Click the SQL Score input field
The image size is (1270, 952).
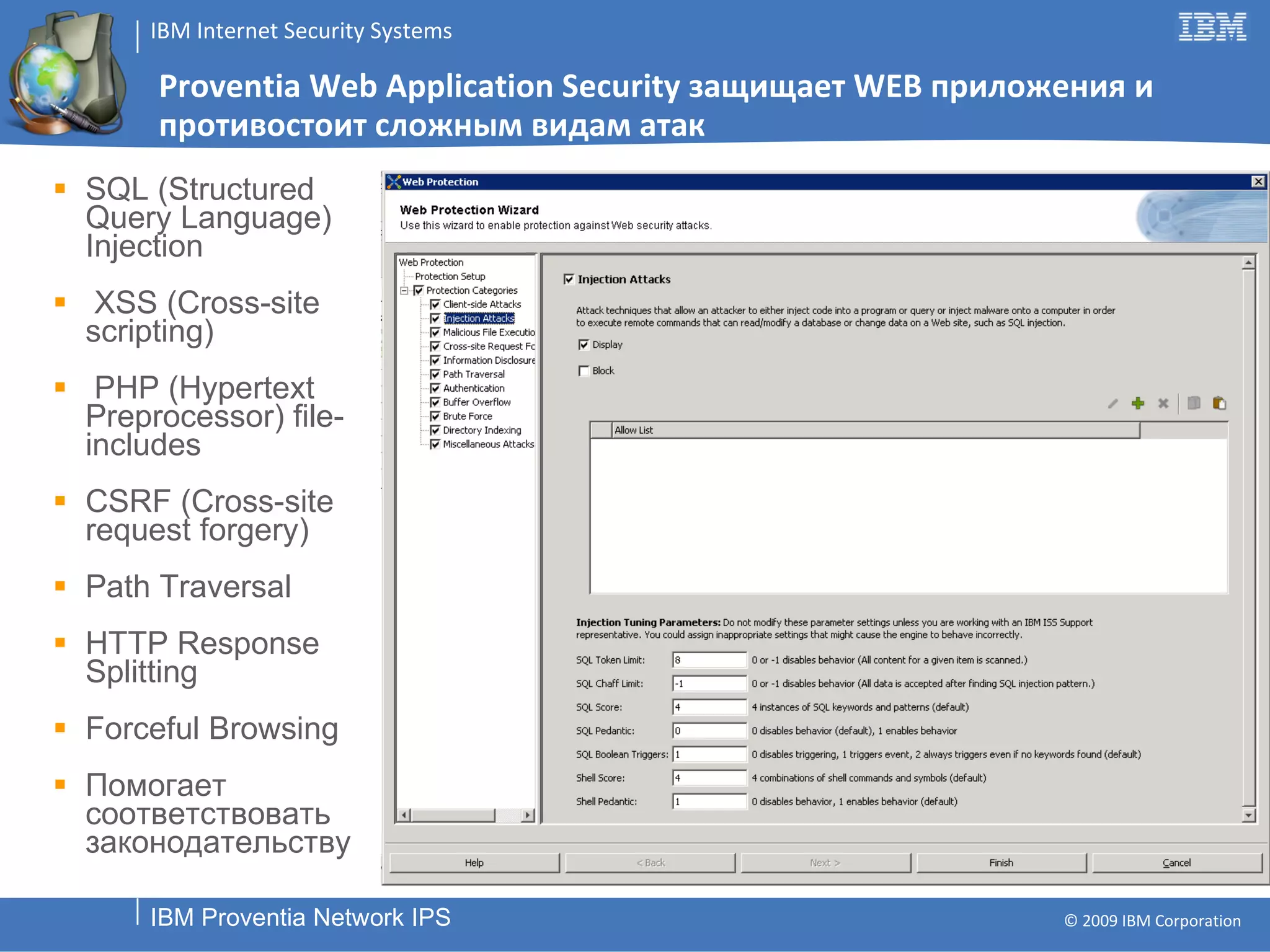click(x=709, y=707)
